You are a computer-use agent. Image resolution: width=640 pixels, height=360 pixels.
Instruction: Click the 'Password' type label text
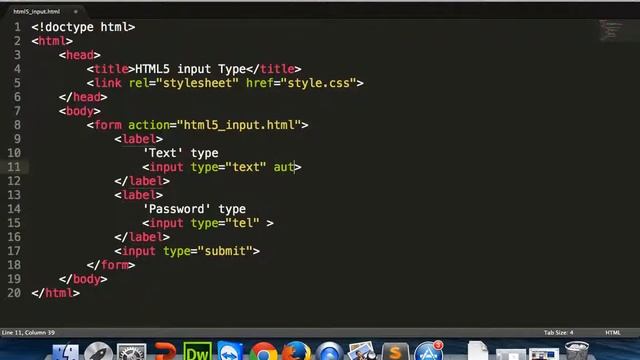194,209
